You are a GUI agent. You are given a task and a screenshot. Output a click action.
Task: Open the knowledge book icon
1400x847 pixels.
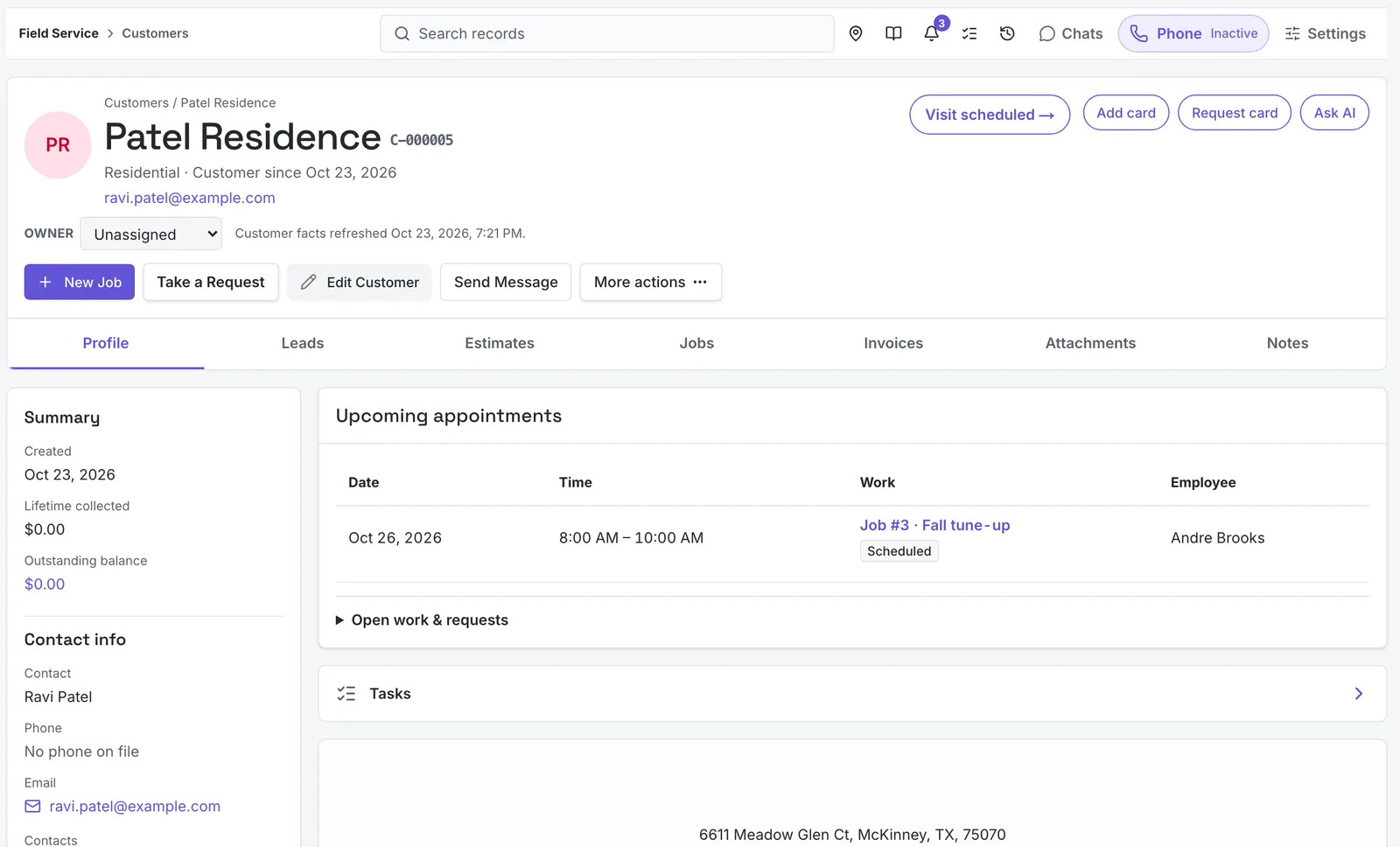click(x=893, y=33)
